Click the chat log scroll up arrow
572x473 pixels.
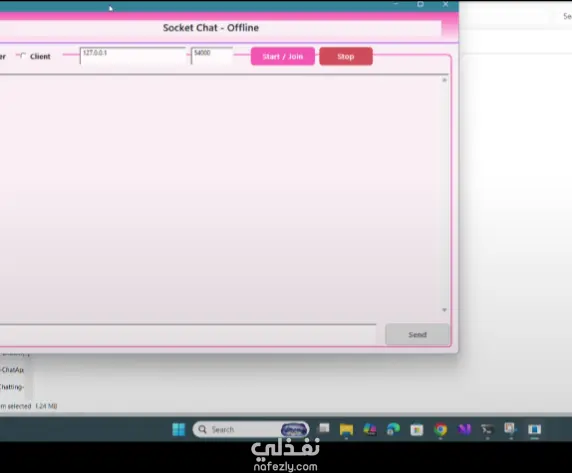click(444, 80)
